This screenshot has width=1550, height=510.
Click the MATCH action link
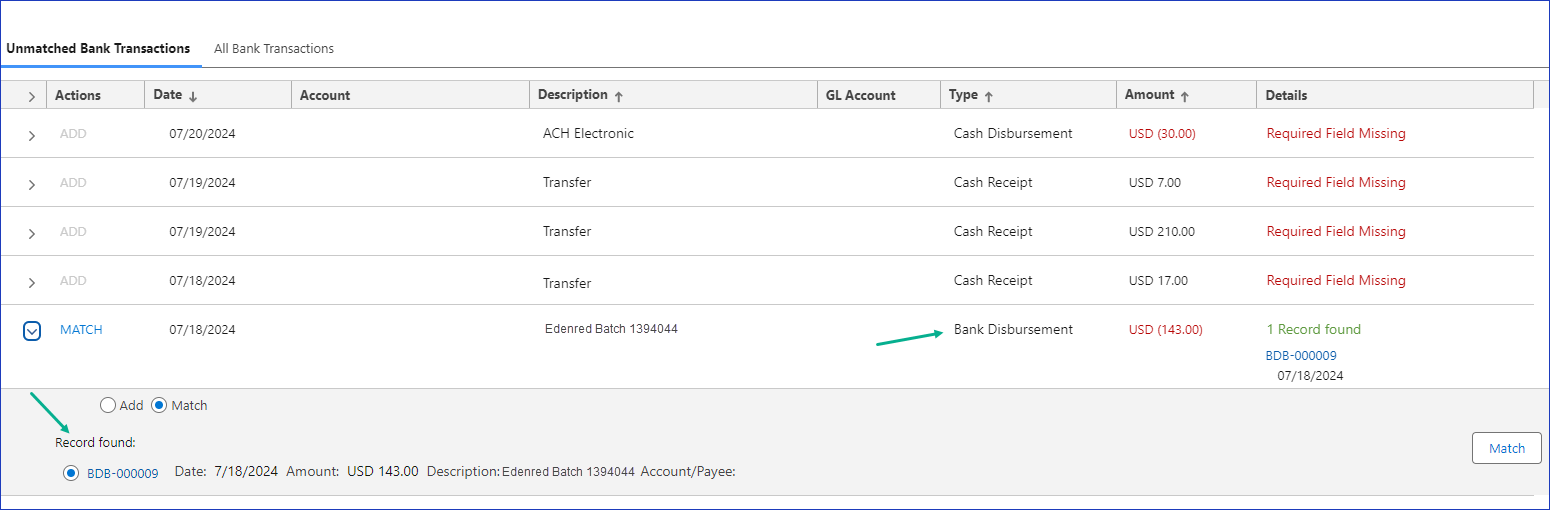(81, 329)
